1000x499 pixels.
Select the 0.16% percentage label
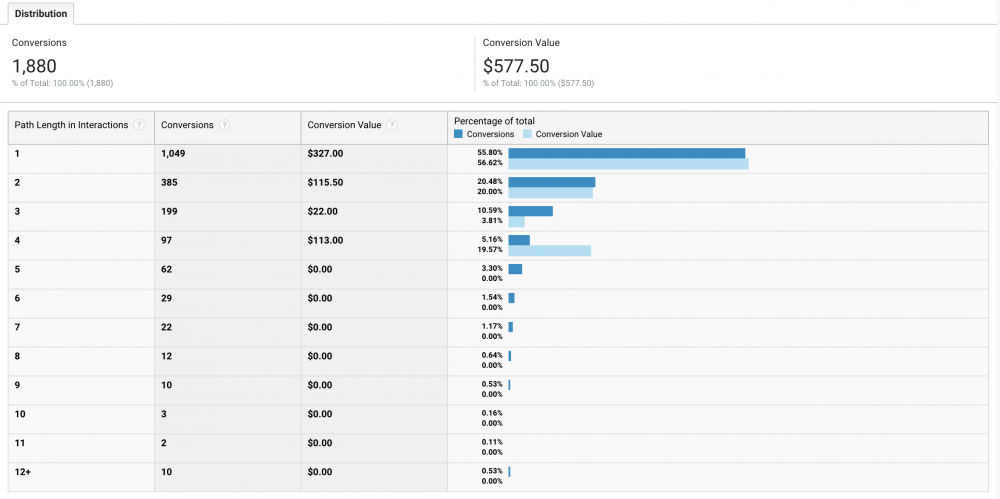[x=492, y=413]
